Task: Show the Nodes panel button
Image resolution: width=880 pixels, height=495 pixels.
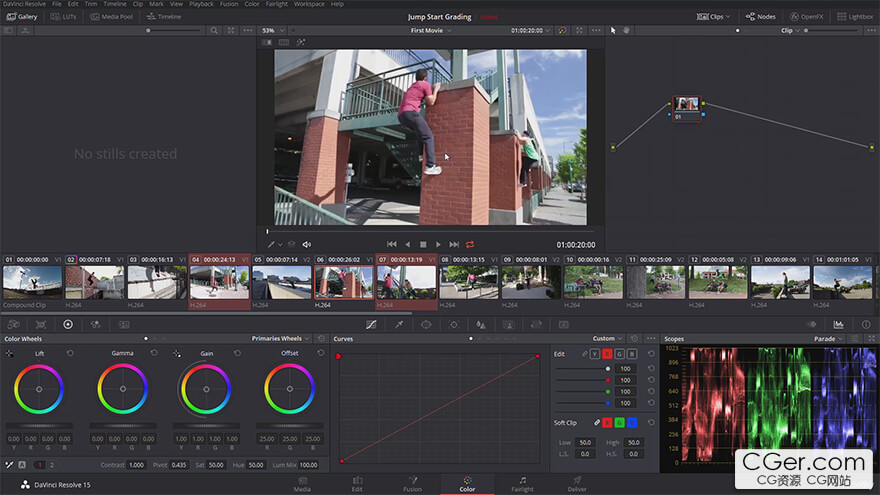Action: click(x=760, y=17)
